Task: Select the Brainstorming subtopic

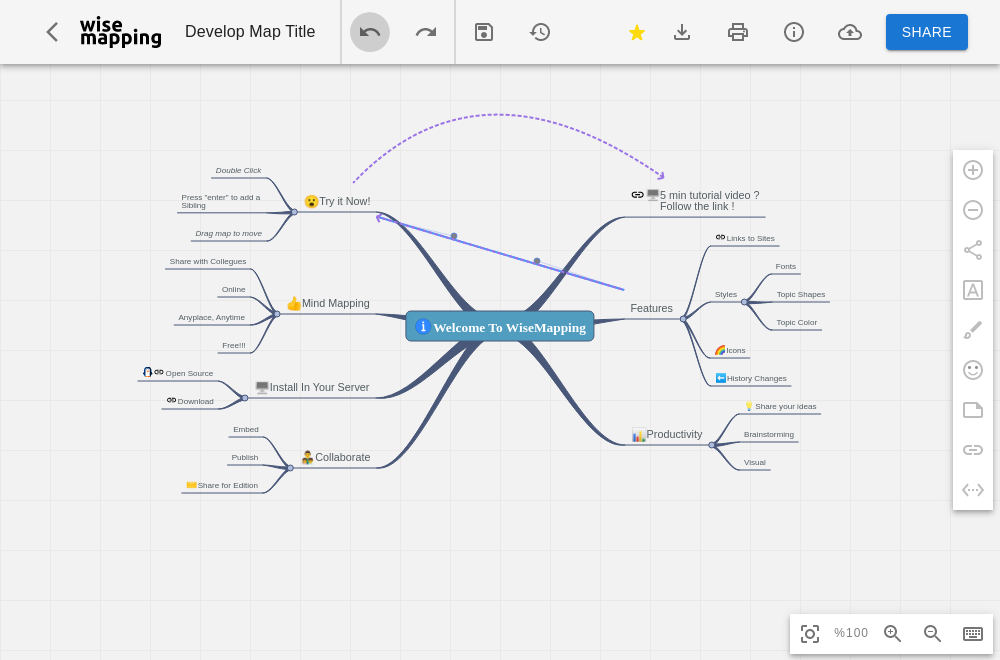Action: coord(768,435)
